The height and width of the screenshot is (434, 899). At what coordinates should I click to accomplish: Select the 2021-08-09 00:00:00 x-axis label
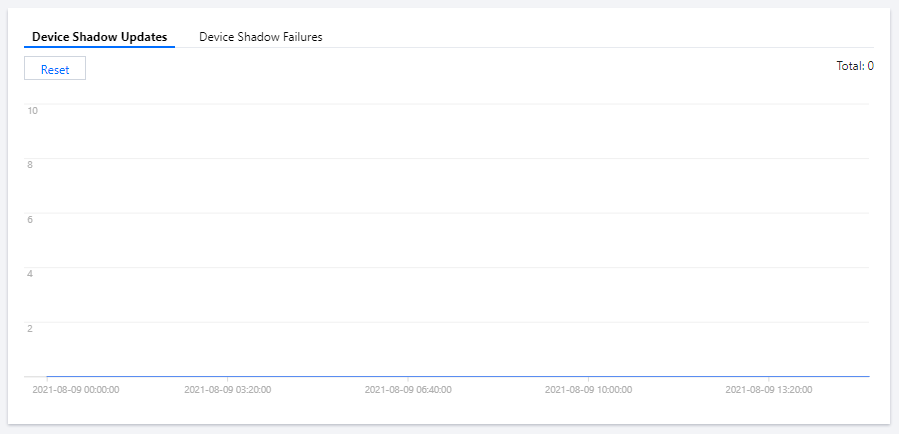pos(76,390)
